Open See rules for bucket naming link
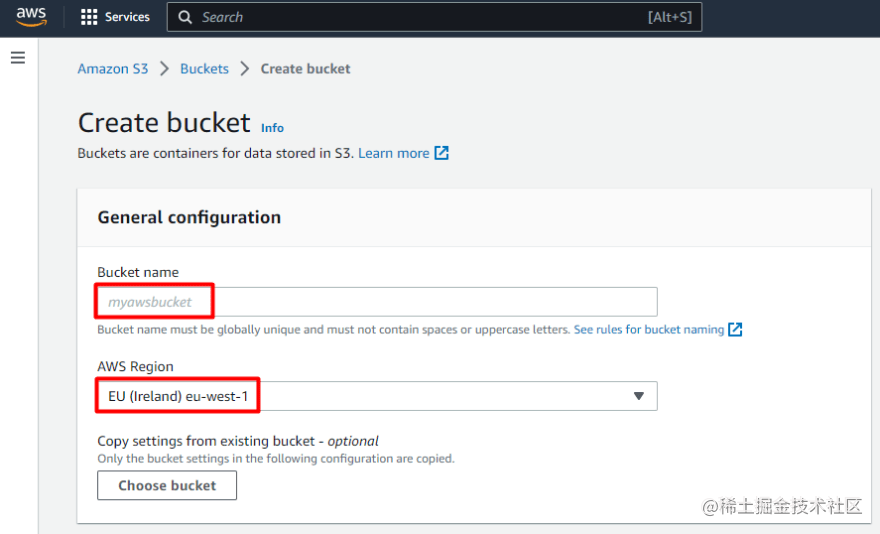Image resolution: width=880 pixels, height=534 pixels. (648, 329)
